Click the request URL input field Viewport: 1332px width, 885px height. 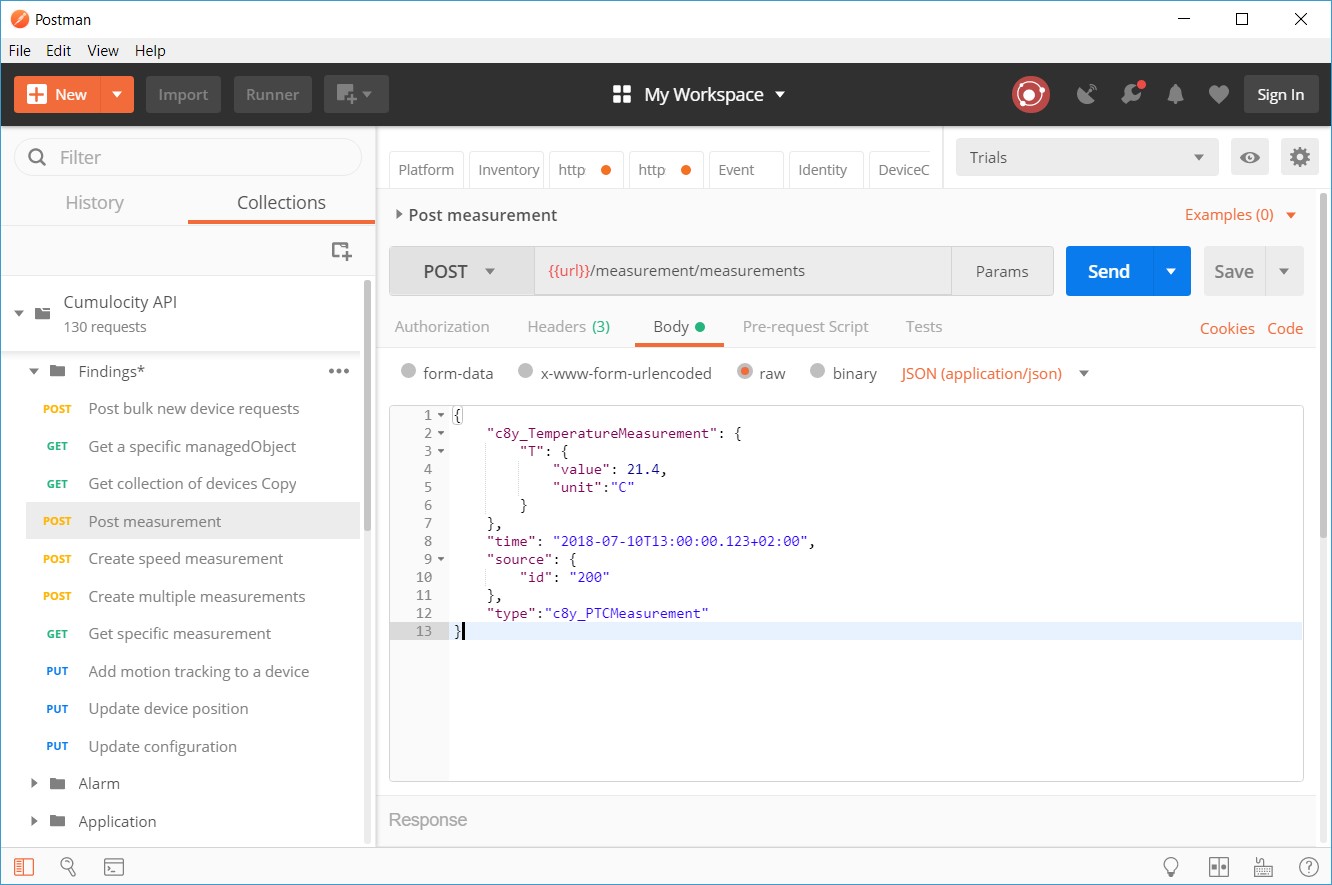(x=740, y=271)
